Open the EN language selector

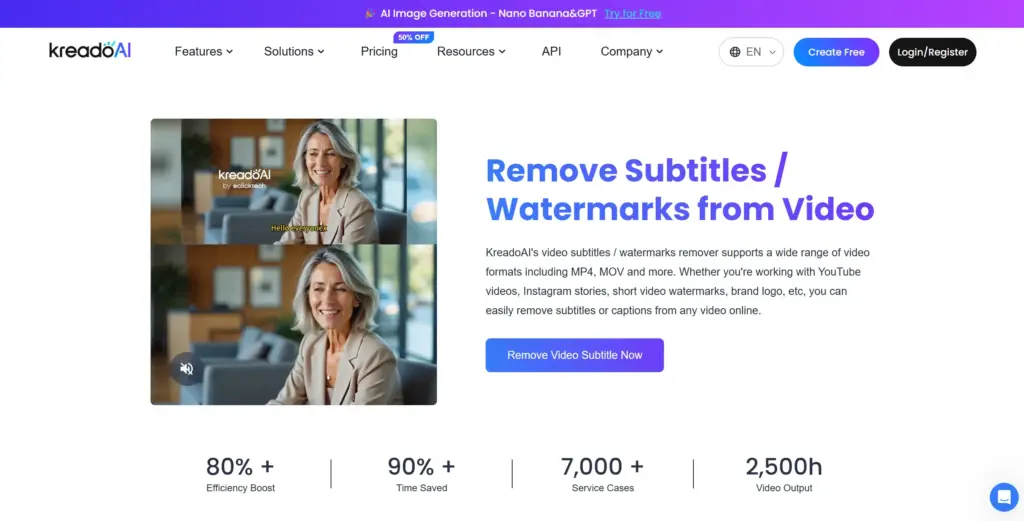[x=751, y=52]
